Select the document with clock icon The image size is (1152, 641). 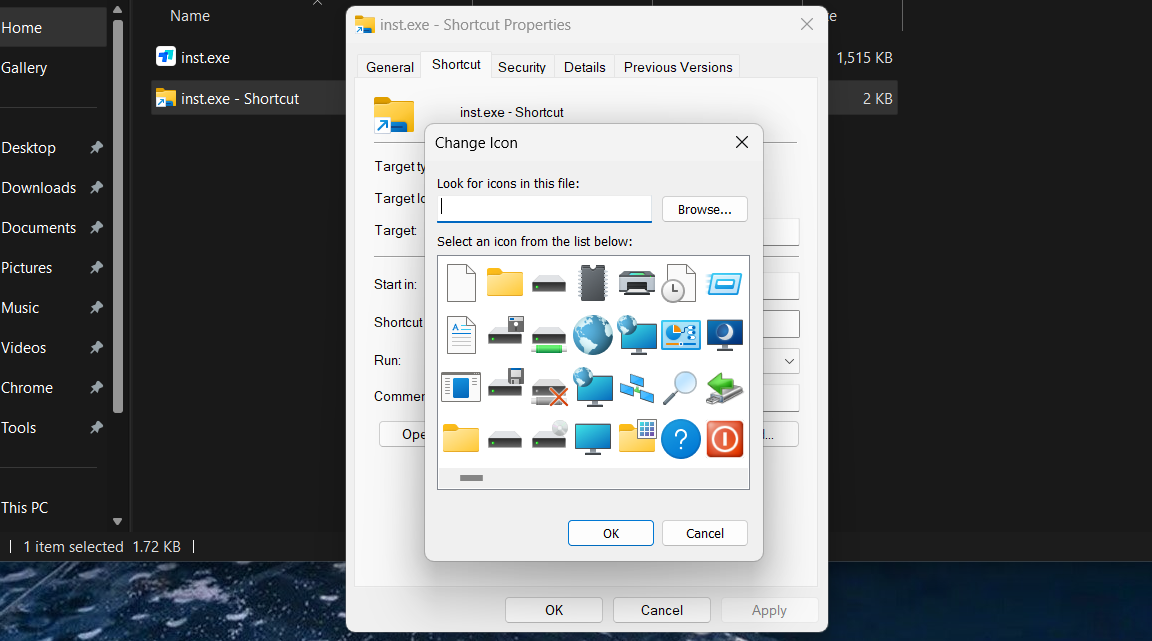coord(680,283)
